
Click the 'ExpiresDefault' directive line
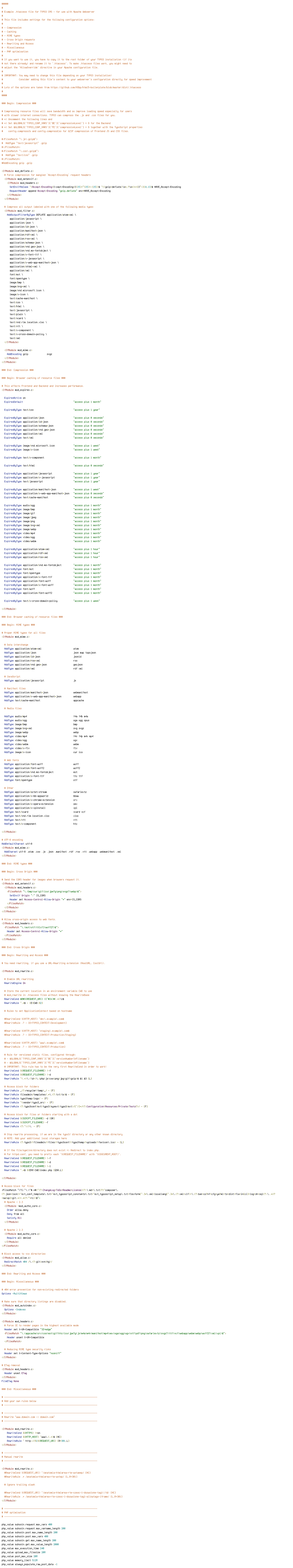click(53, 402)
